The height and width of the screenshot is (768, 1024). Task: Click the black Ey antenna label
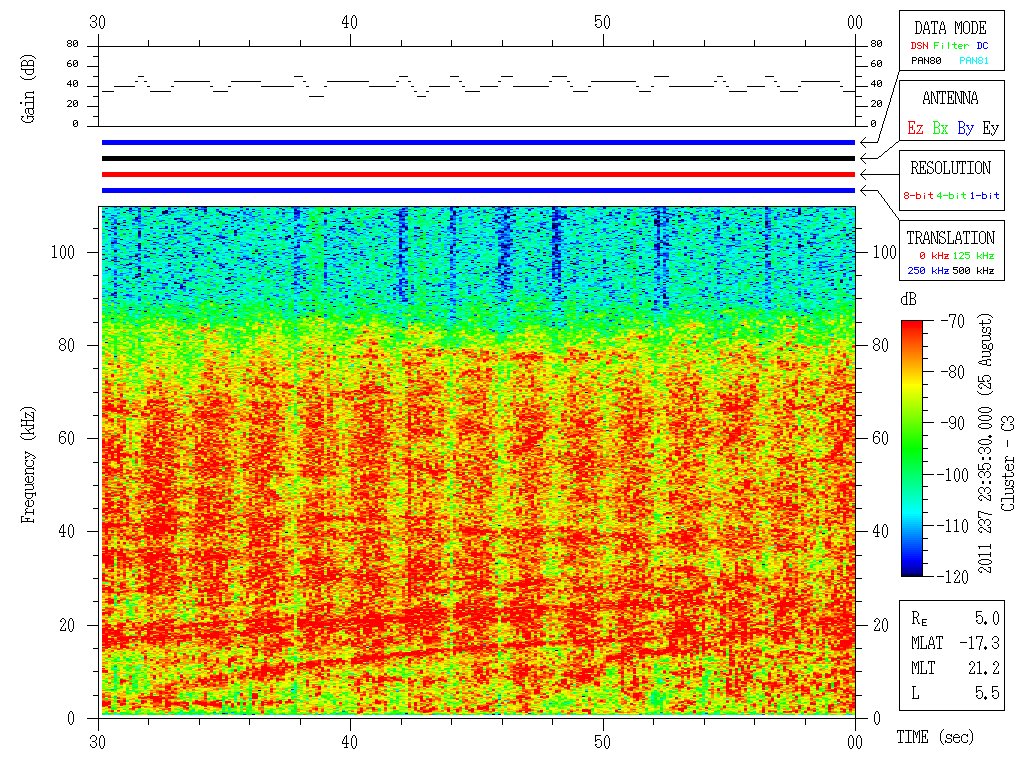coord(991,128)
